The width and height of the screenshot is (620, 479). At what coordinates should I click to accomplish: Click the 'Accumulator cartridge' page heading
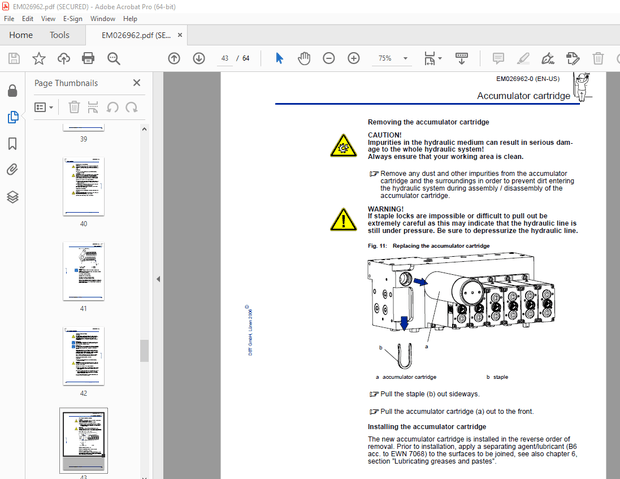(x=523, y=96)
